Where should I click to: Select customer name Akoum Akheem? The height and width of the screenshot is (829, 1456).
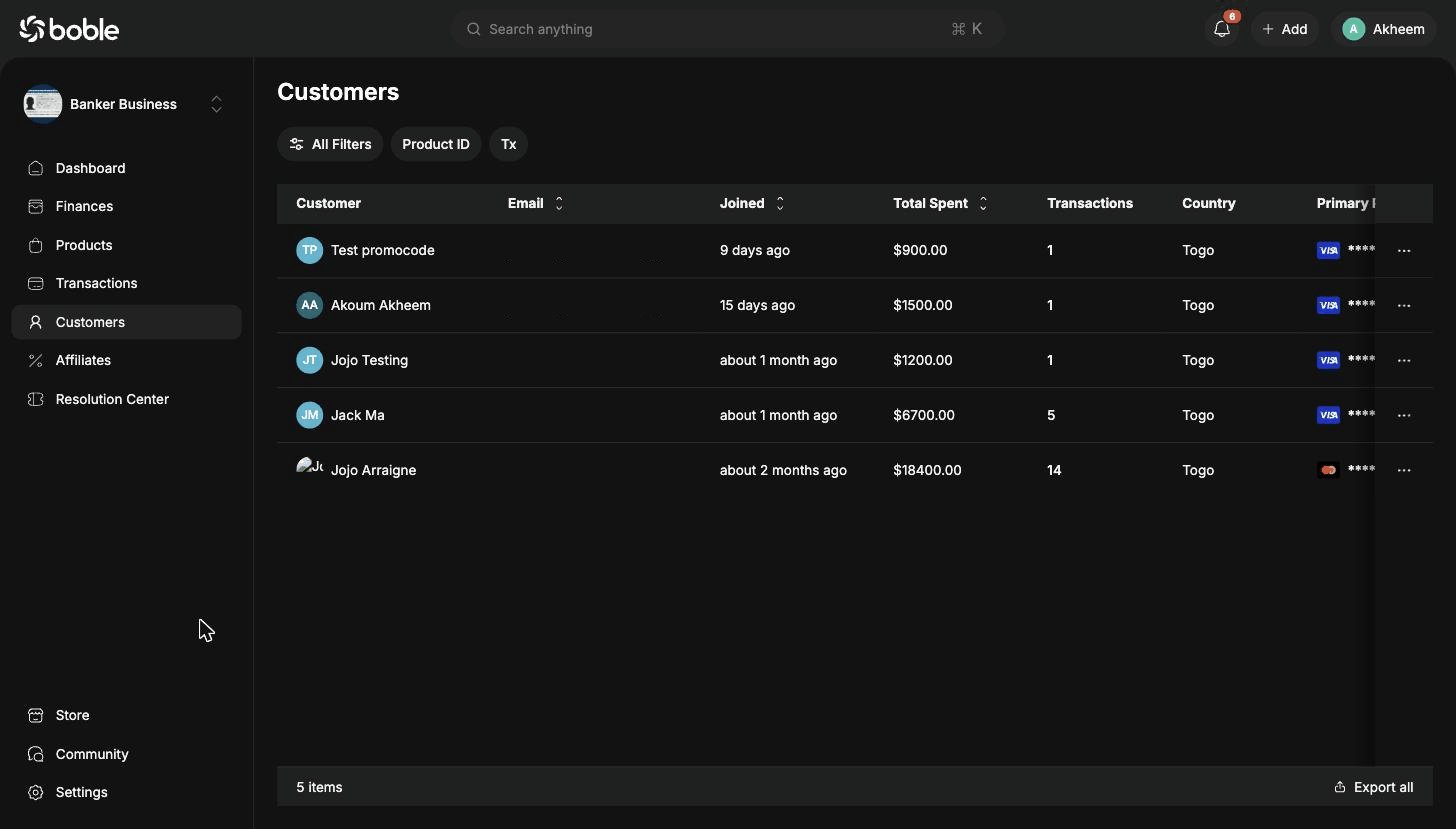[381, 305]
